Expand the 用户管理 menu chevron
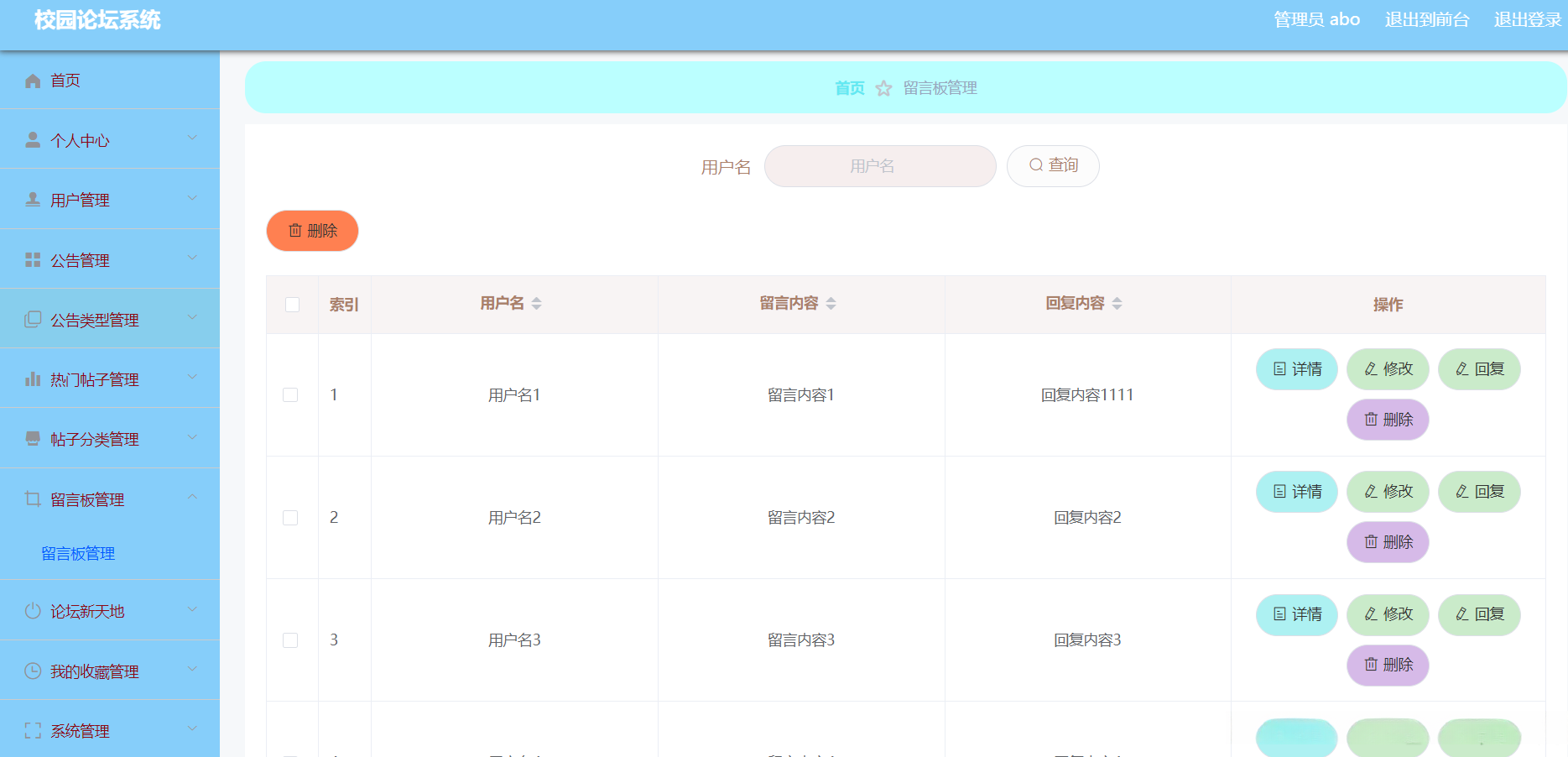This screenshot has width=1568, height=757. 192,198
